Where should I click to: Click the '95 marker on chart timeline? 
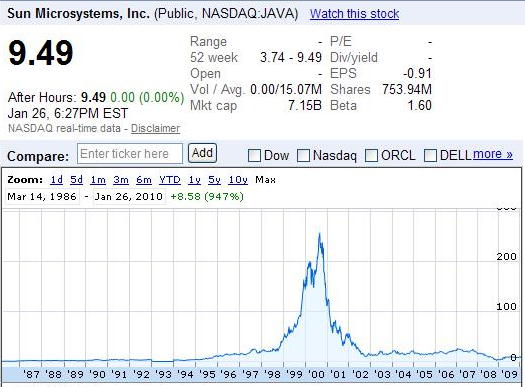tap(207, 374)
